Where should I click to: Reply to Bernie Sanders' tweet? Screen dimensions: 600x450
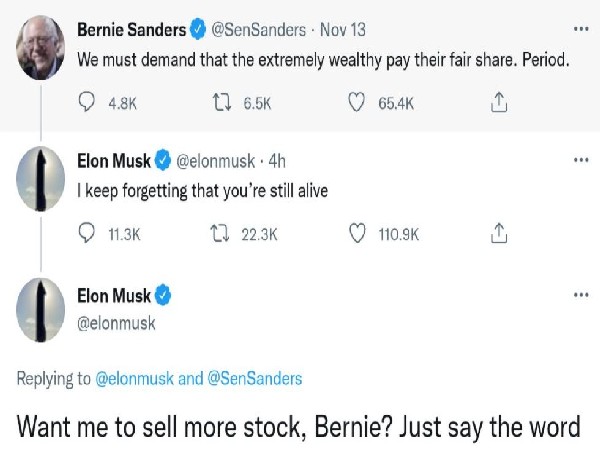(87, 101)
